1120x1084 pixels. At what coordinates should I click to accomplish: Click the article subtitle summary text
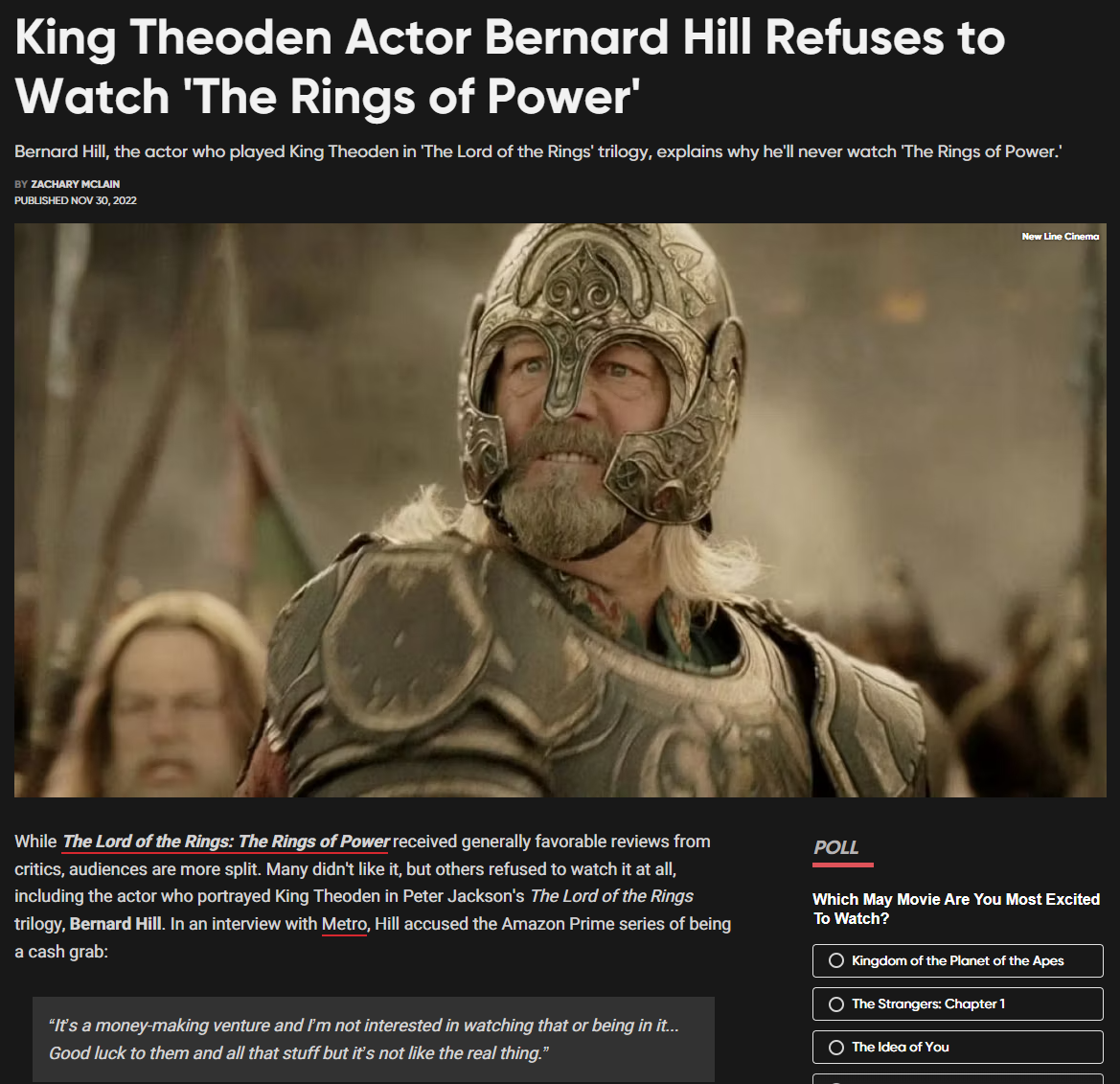(x=537, y=151)
